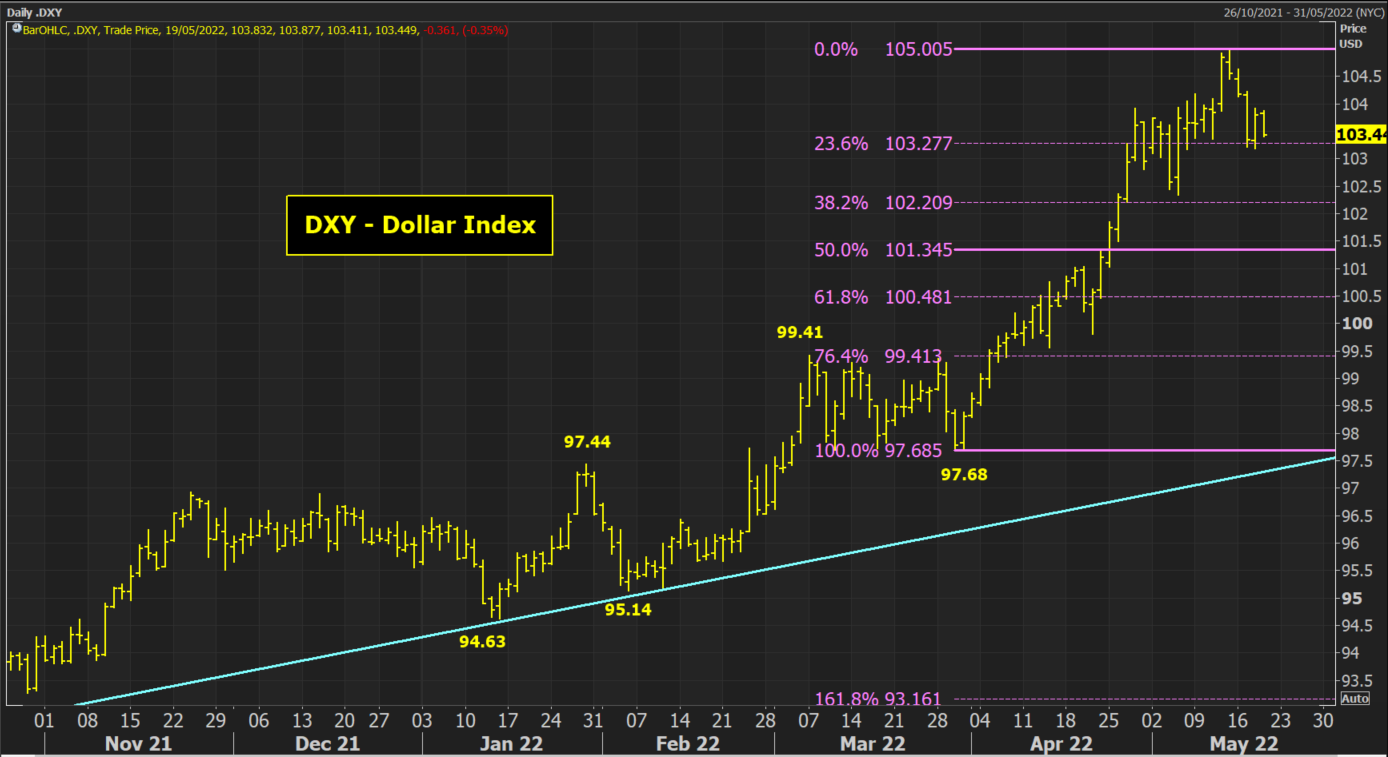Click the clock icon beside BarOHLC legend

[x=15, y=30]
